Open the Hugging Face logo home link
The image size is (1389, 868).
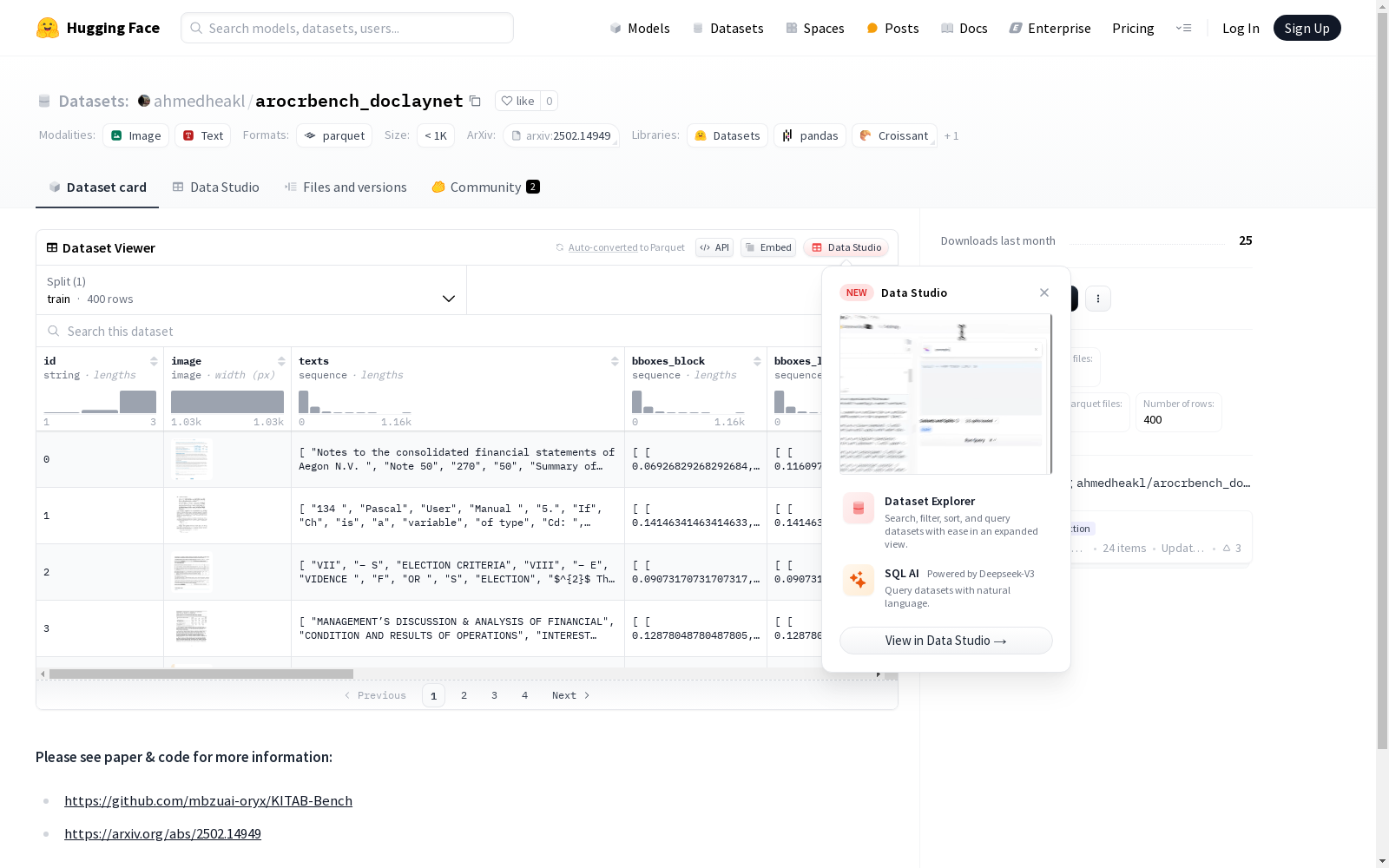(98, 28)
